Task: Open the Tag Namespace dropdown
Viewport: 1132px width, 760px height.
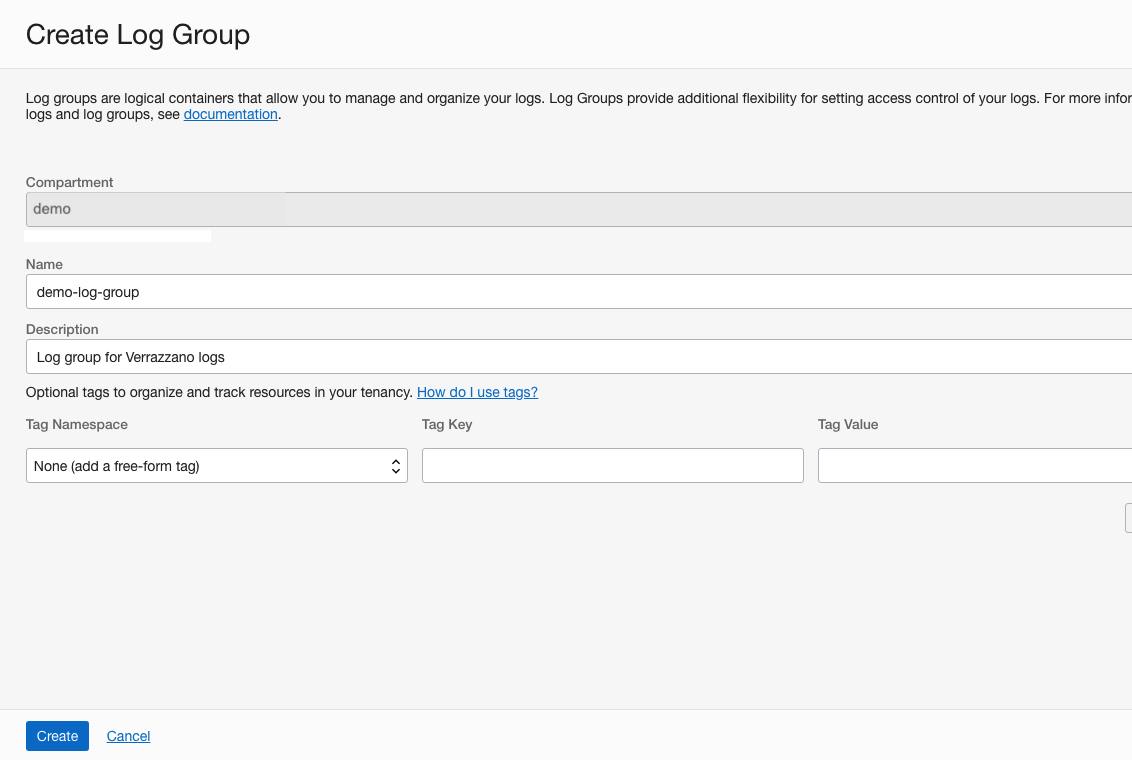Action: pos(216,465)
